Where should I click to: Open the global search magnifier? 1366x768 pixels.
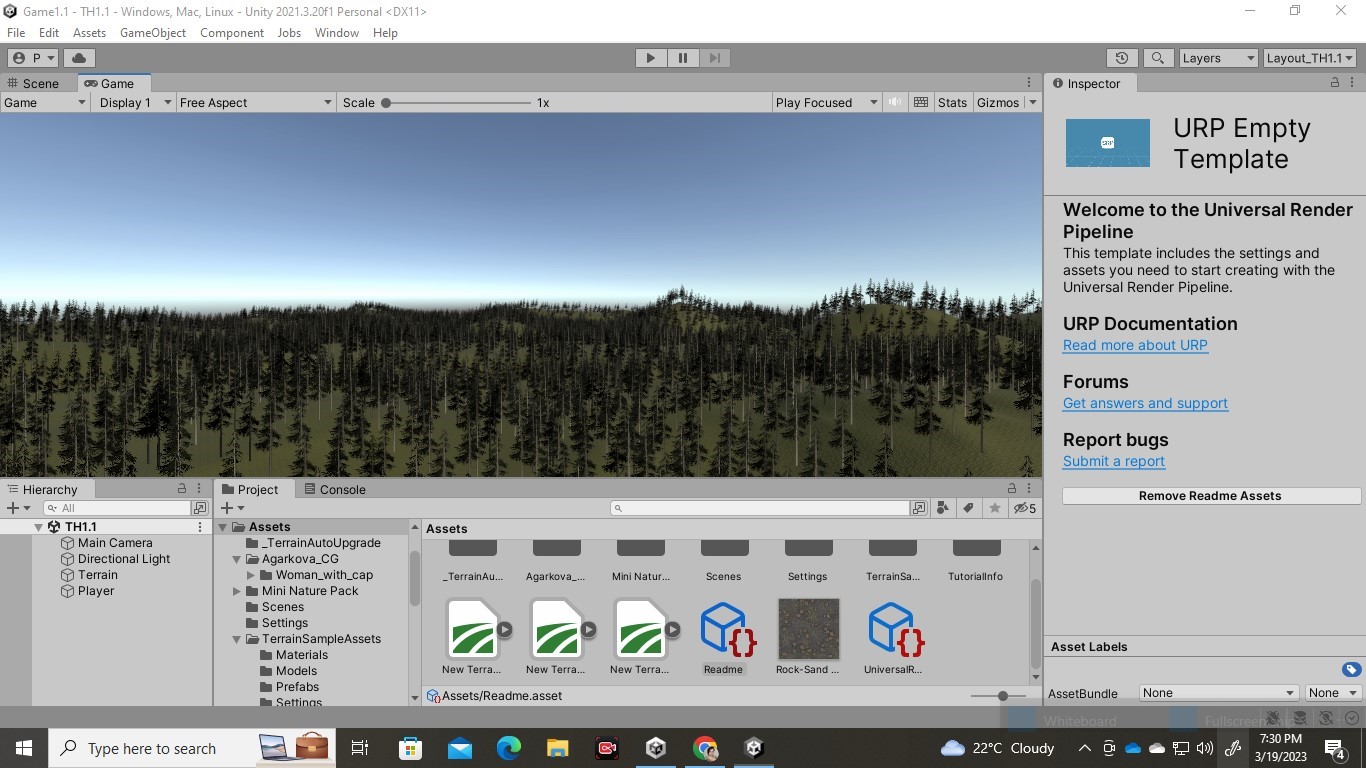[1158, 58]
